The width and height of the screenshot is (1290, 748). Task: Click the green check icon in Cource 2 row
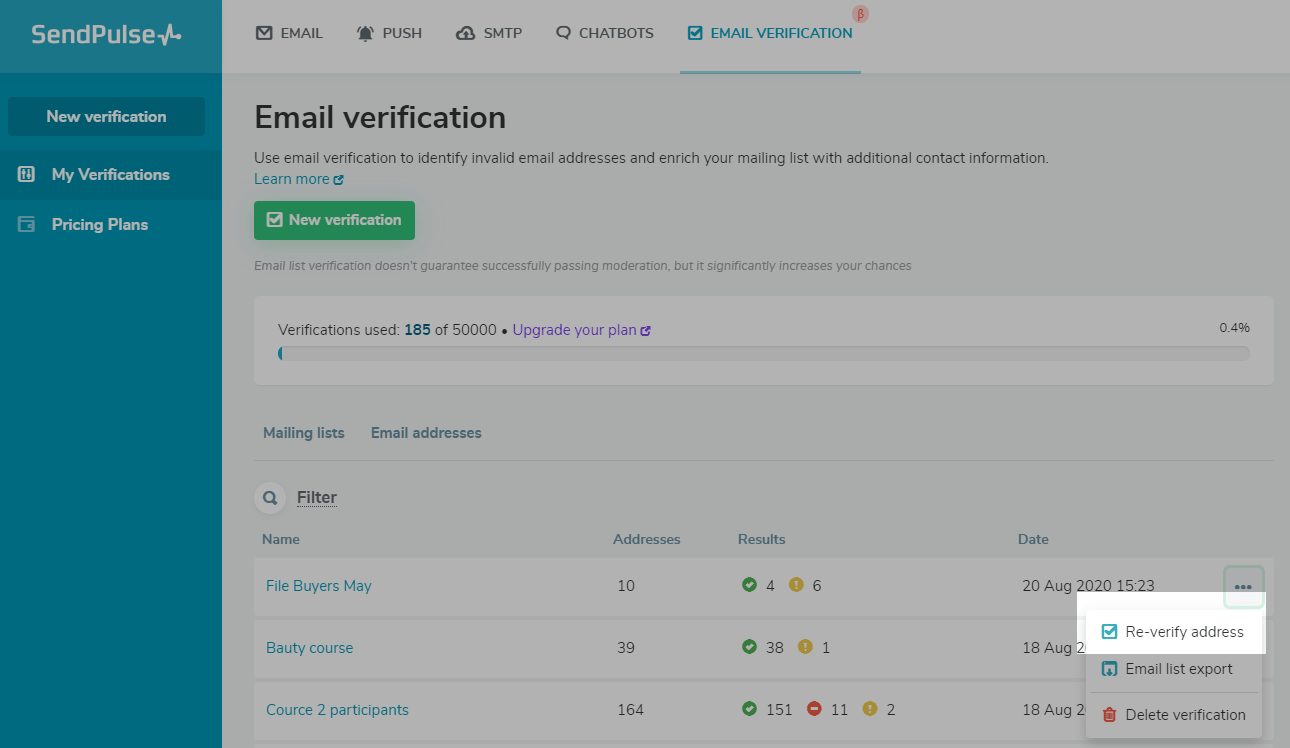pyautogui.click(x=749, y=709)
